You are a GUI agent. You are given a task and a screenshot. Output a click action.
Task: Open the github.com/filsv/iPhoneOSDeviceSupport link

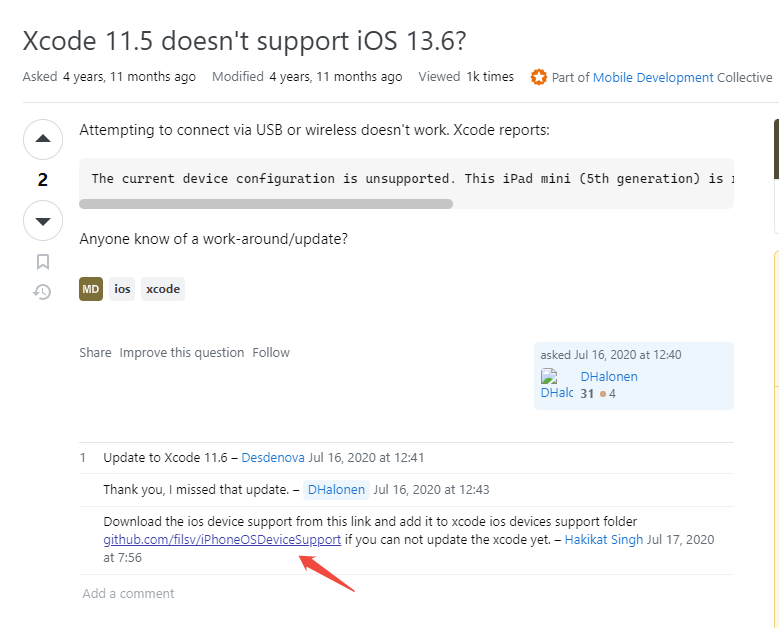tap(222, 540)
